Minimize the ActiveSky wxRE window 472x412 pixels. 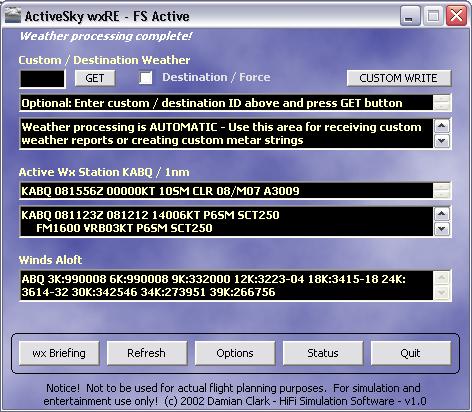(409, 16)
